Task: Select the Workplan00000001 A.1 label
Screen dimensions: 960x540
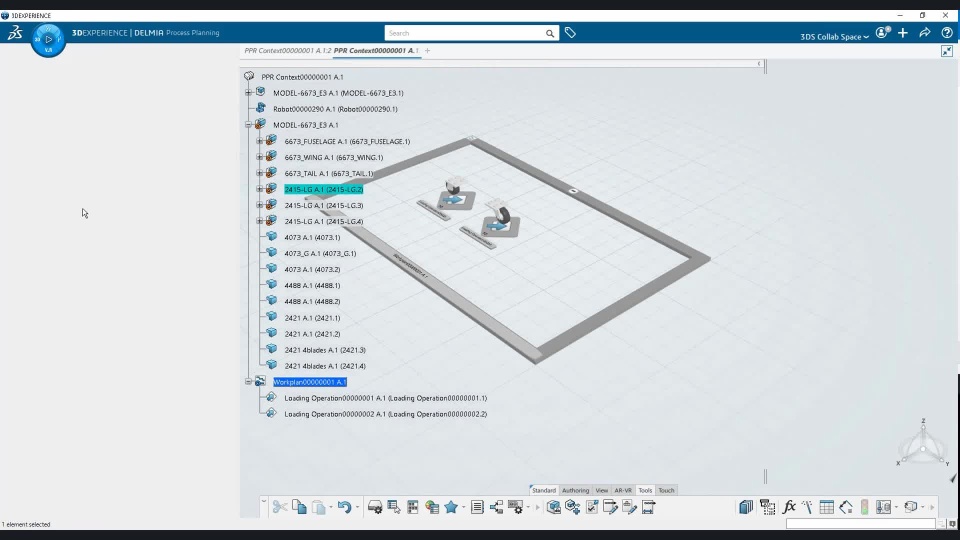Action: tap(310, 382)
